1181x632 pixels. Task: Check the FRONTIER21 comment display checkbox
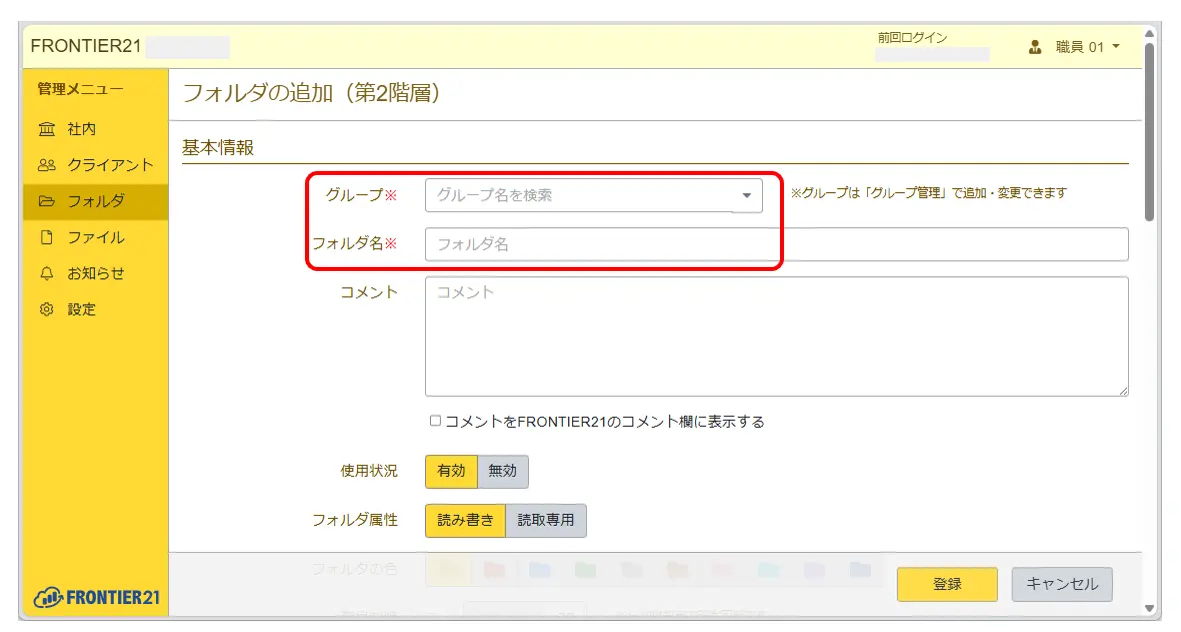point(435,421)
